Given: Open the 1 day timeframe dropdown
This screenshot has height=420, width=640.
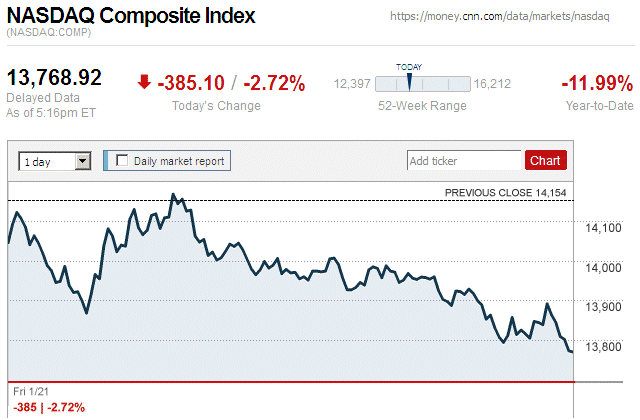Looking at the screenshot, I should (55, 160).
